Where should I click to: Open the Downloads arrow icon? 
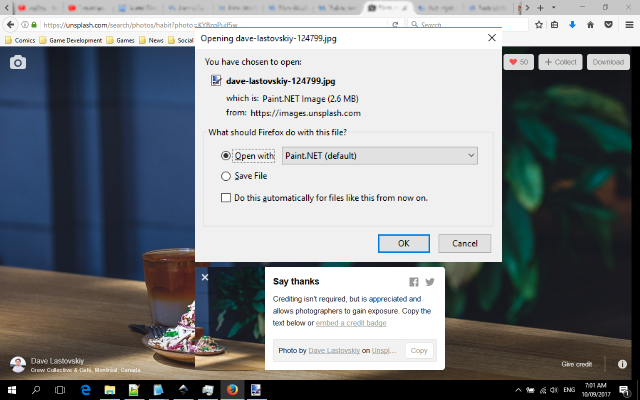click(x=572, y=25)
